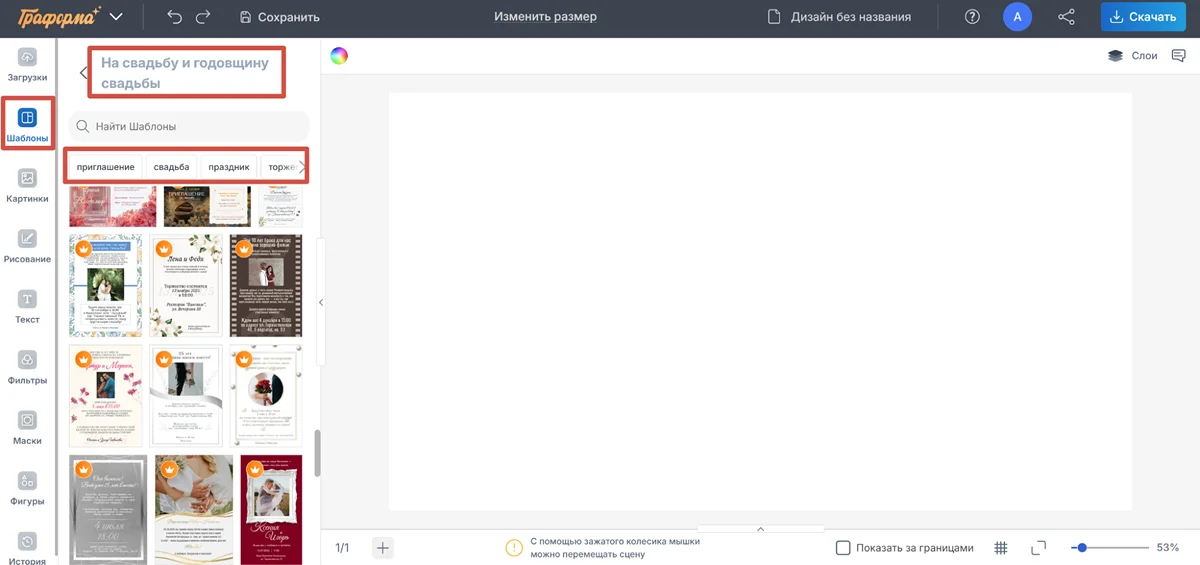The height and width of the screenshot is (565, 1200).
Task: Click the Найти Шаблоны search field
Action: tap(190, 127)
